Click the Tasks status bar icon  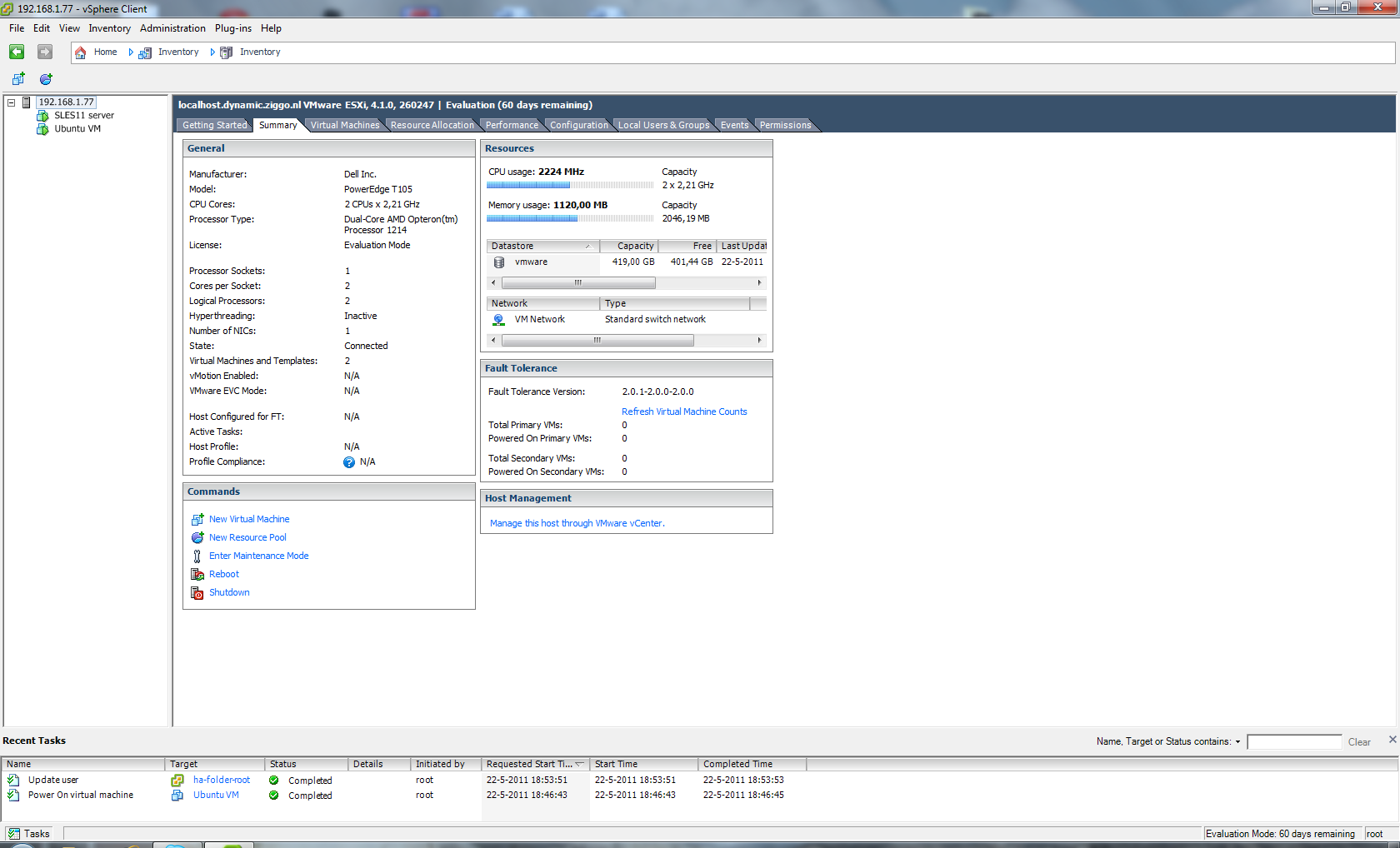point(14,834)
